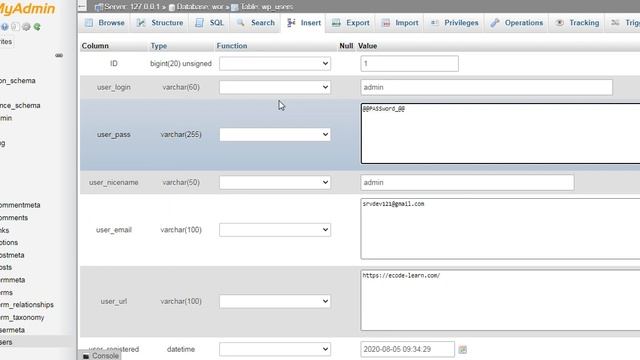Open the ID function dropdown

[x=275, y=64]
